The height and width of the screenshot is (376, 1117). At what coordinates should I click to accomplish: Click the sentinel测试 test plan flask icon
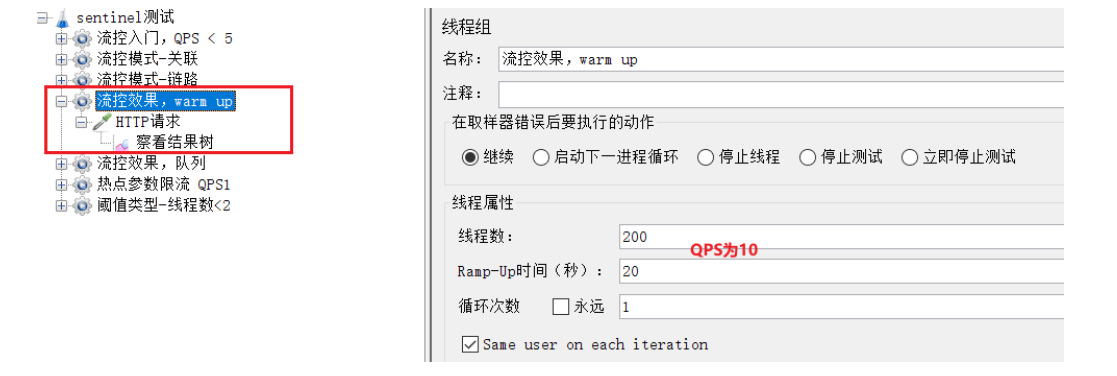(x=63, y=17)
